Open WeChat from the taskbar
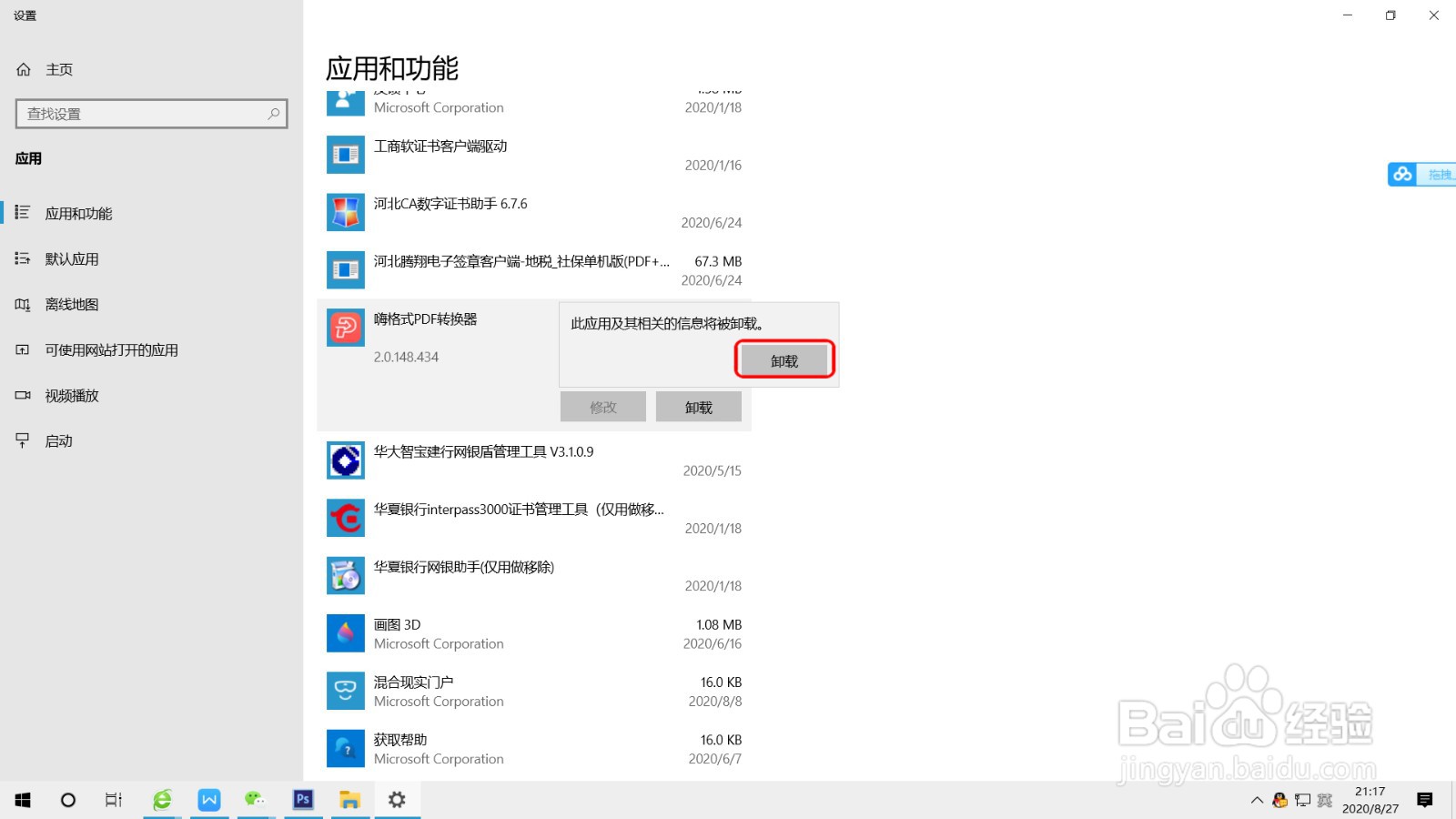 tap(255, 800)
